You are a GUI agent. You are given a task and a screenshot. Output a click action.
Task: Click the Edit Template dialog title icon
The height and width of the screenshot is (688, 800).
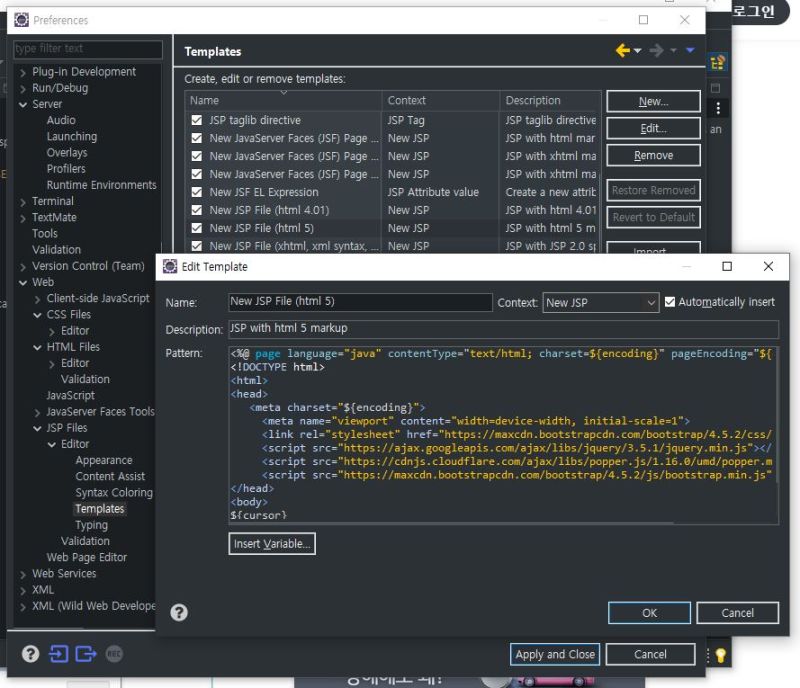click(x=170, y=266)
